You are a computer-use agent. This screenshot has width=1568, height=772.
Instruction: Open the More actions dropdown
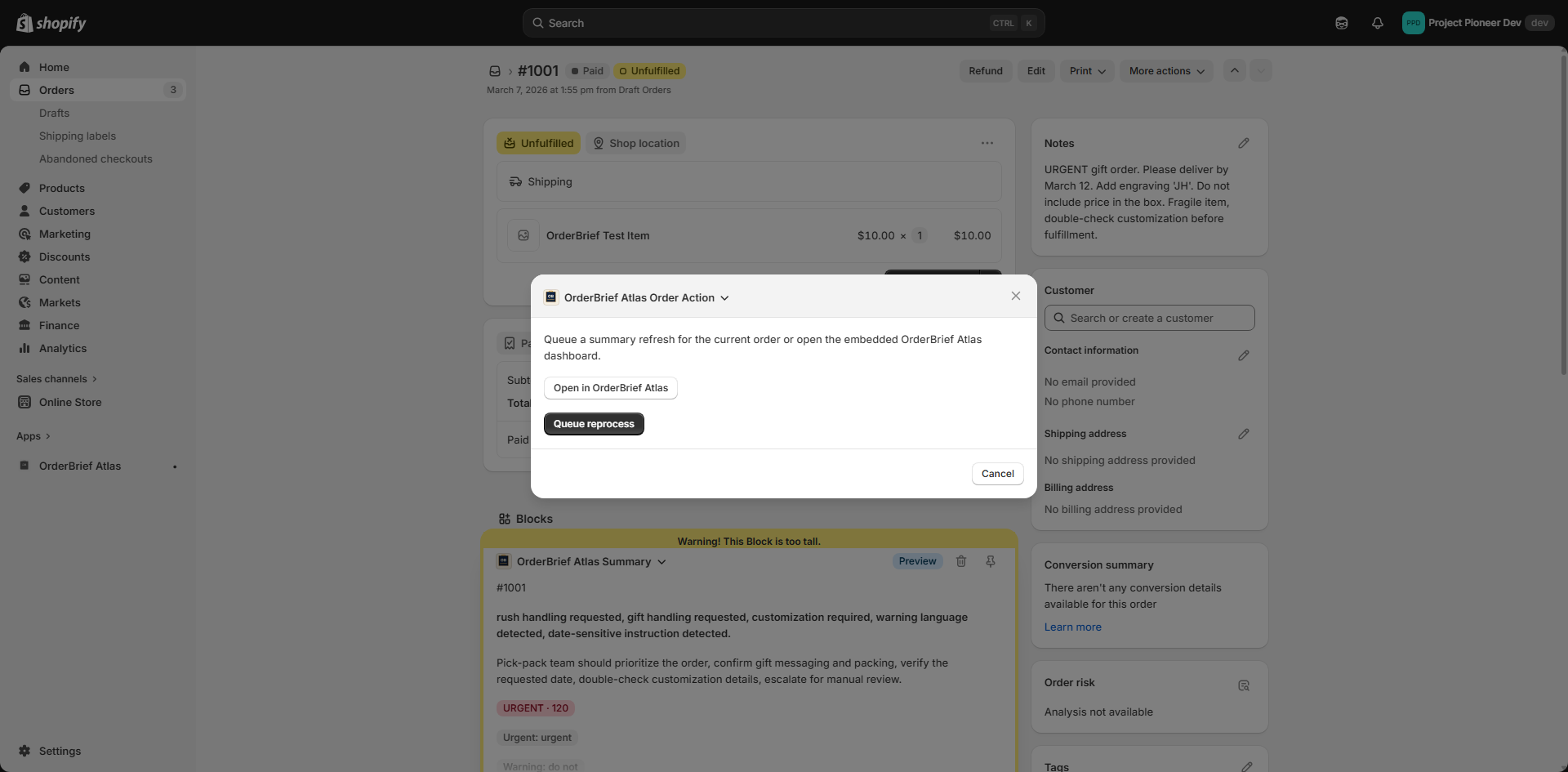[x=1166, y=71]
